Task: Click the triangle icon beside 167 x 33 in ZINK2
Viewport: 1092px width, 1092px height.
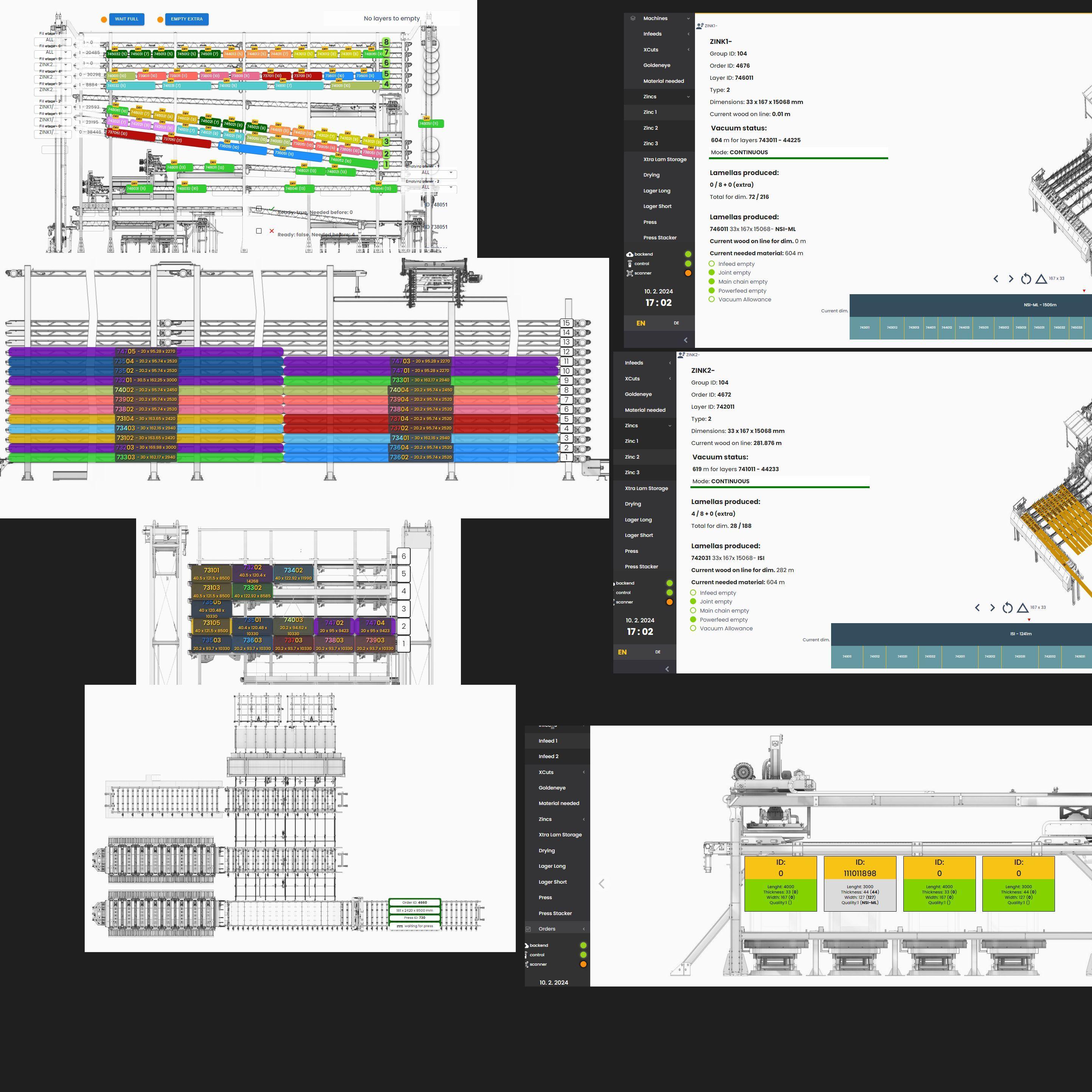Action: (x=1022, y=608)
